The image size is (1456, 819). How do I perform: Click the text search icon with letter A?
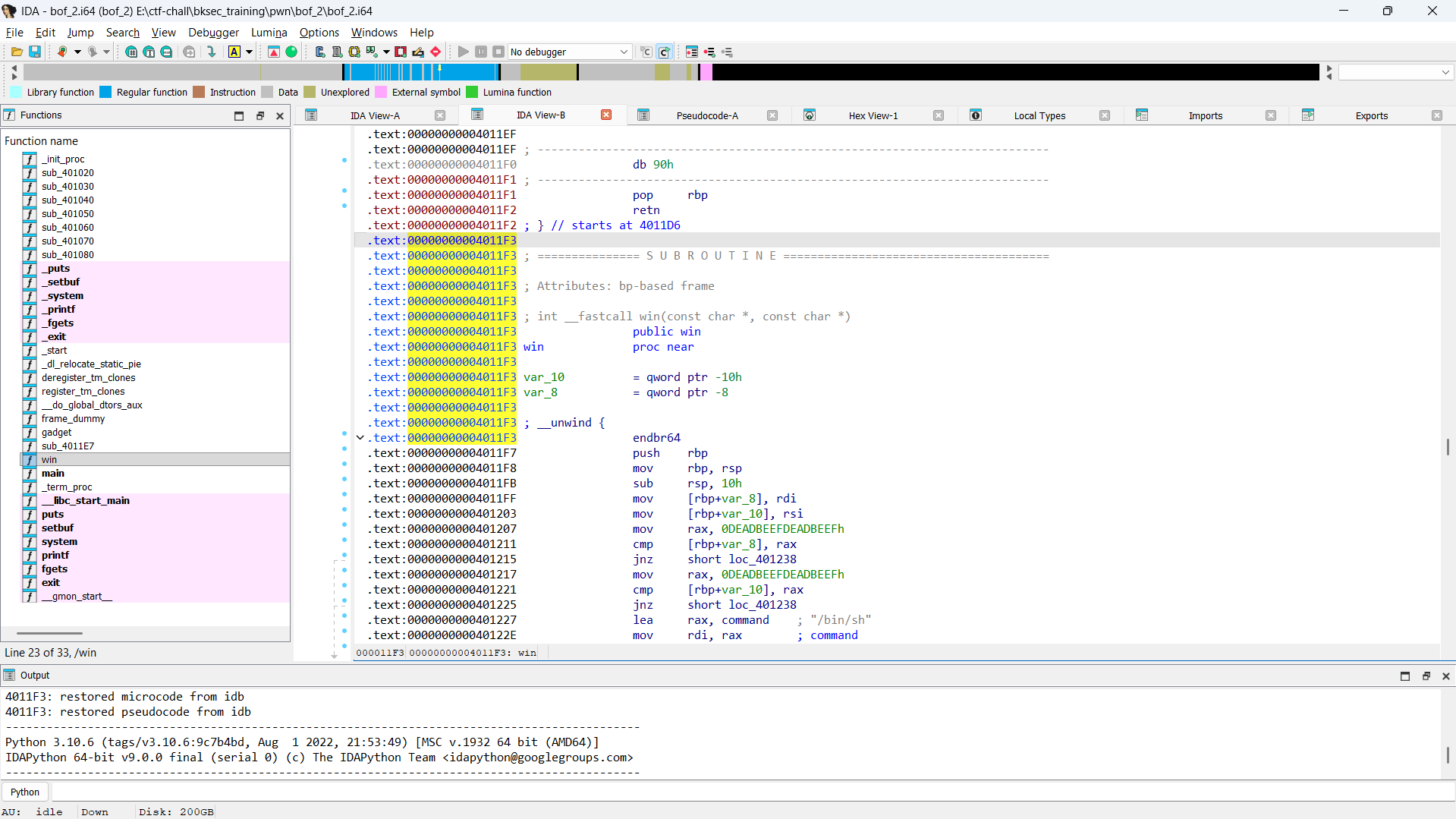coord(234,52)
